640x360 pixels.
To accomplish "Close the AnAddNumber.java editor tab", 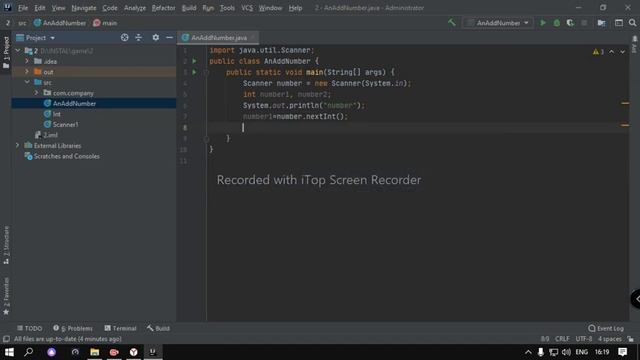I will click(x=253, y=38).
